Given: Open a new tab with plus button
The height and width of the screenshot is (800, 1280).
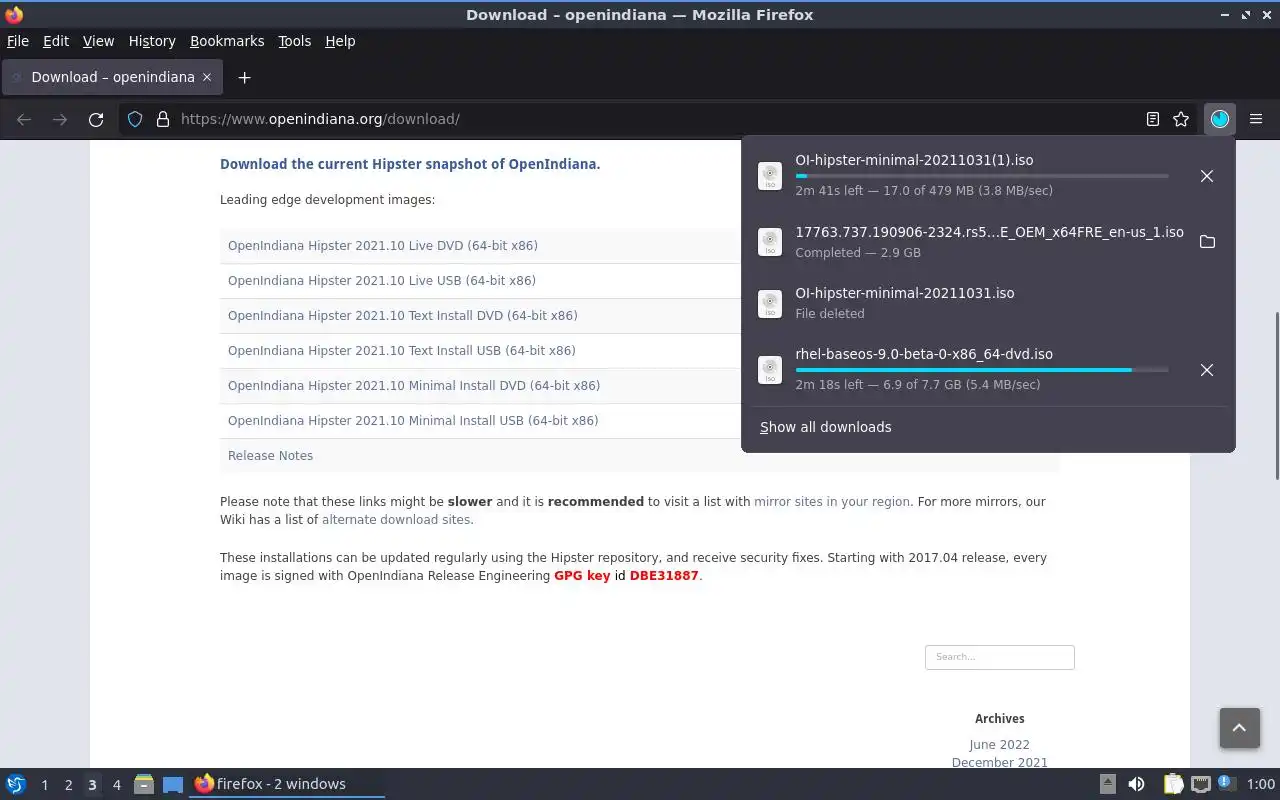Looking at the screenshot, I should [x=244, y=77].
